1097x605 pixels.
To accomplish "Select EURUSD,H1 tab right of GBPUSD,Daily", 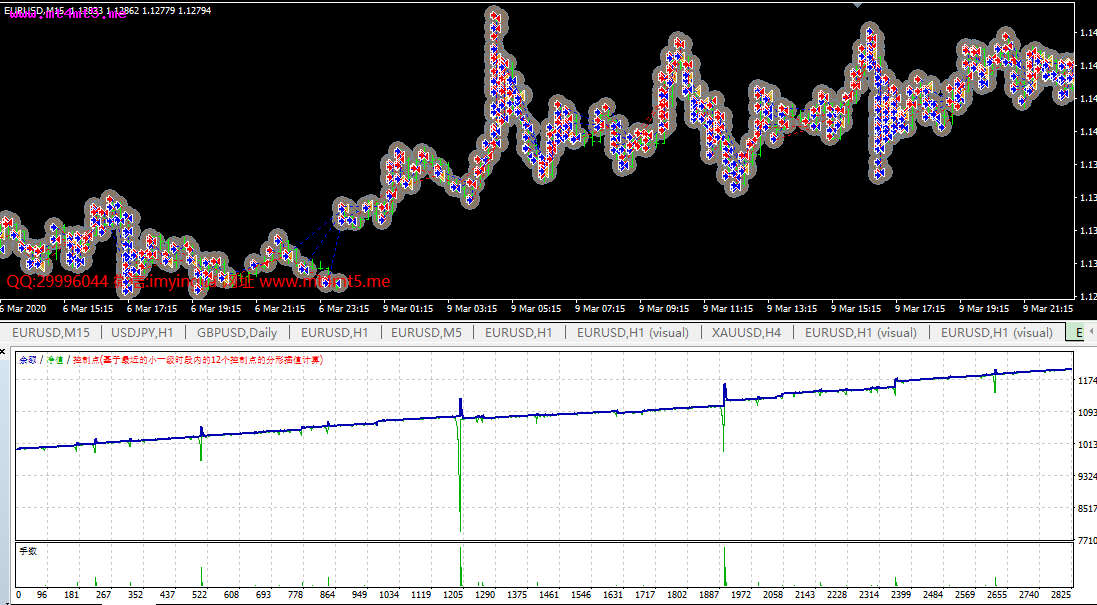I will tap(334, 332).
